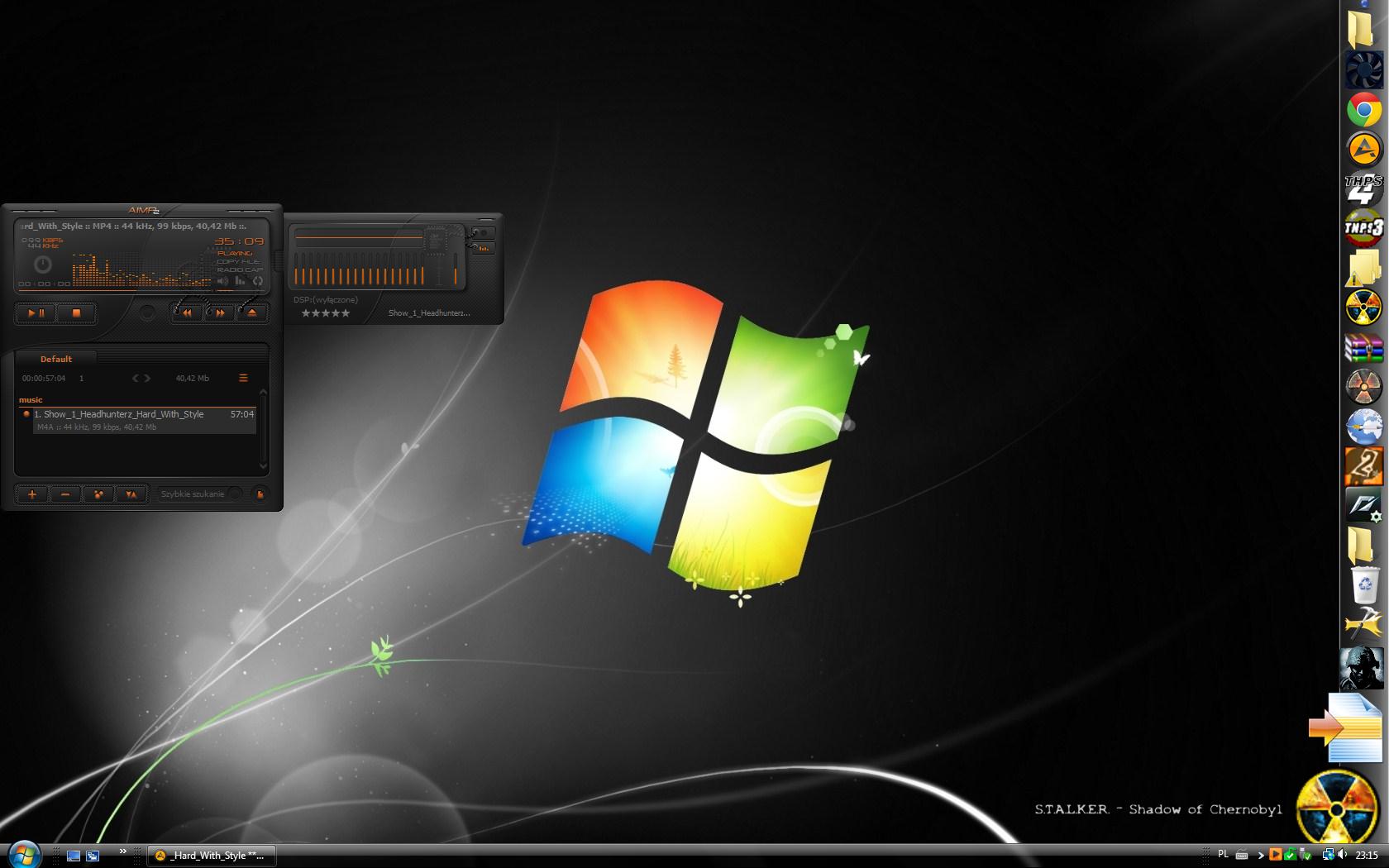Click the remove track minus icon
The width and height of the screenshot is (1389, 868).
pyautogui.click(x=65, y=494)
